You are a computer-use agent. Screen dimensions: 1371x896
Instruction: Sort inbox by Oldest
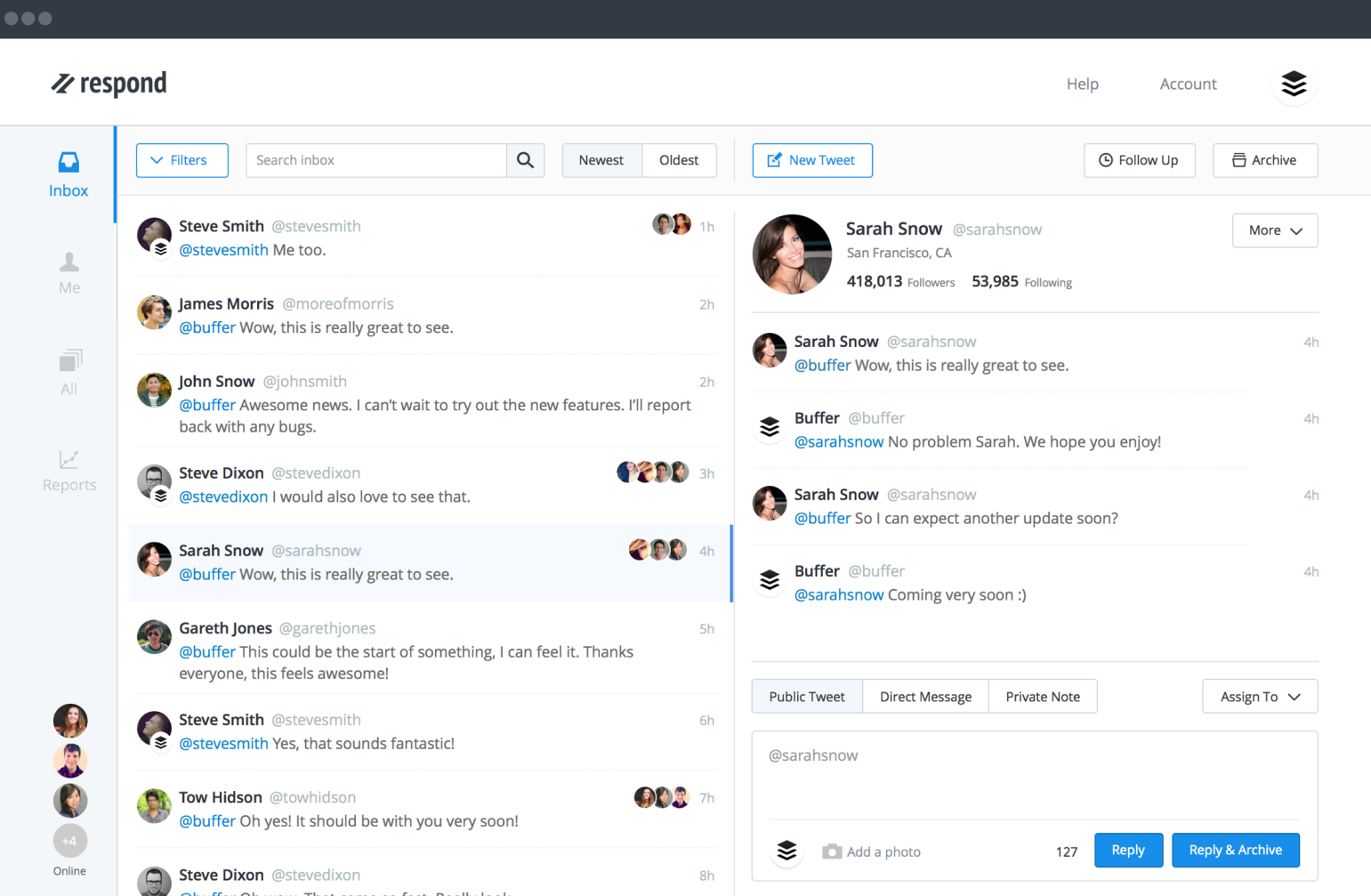pos(679,160)
